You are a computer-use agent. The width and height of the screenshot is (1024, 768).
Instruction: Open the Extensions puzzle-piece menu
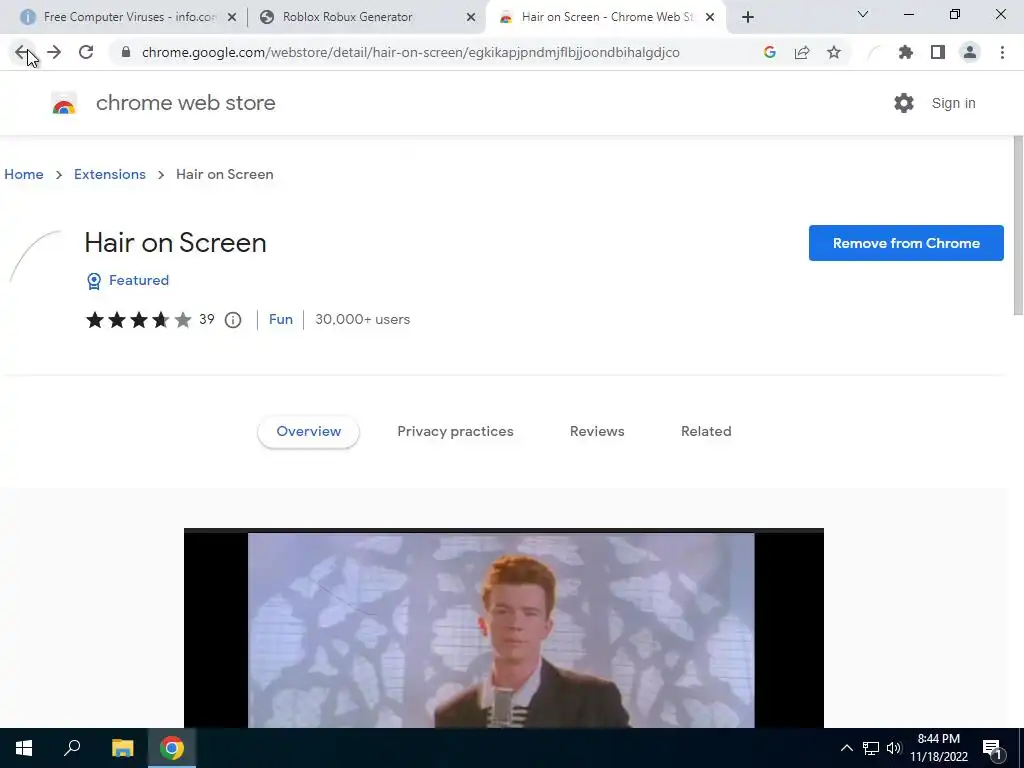click(x=906, y=52)
